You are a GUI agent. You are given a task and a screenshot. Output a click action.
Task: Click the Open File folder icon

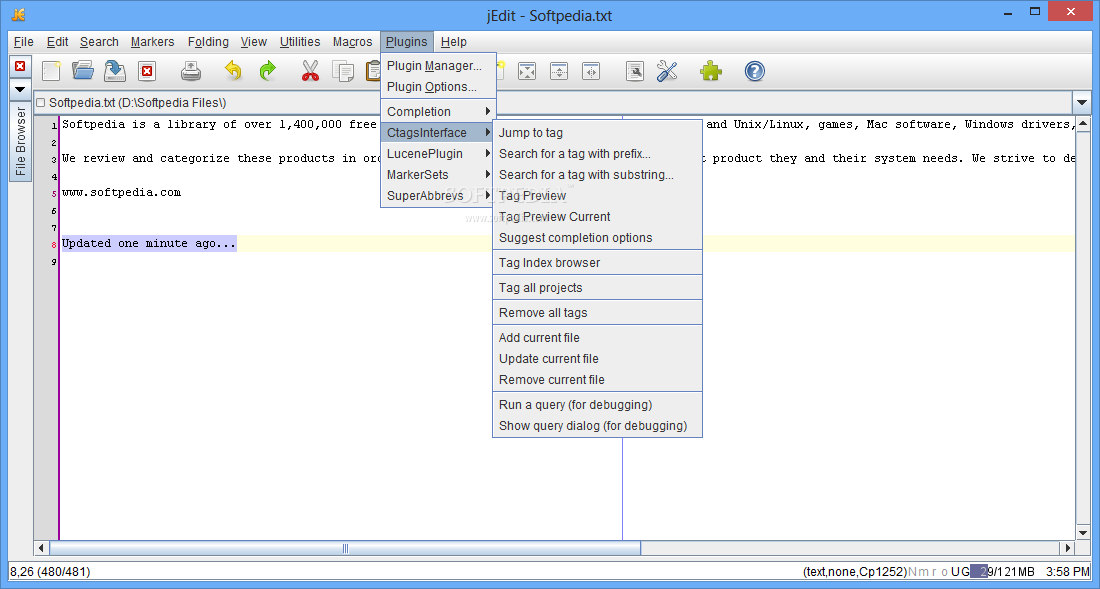[x=83, y=71]
